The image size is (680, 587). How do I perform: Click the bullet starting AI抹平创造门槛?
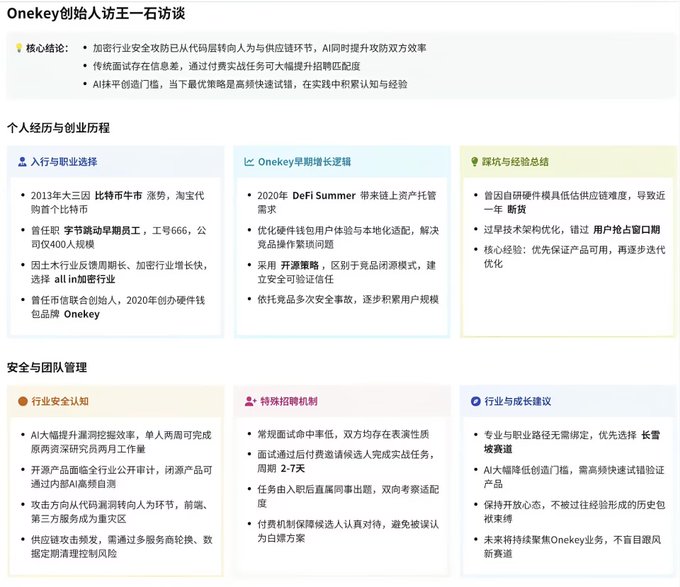pyautogui.click(x=250, y=85)
